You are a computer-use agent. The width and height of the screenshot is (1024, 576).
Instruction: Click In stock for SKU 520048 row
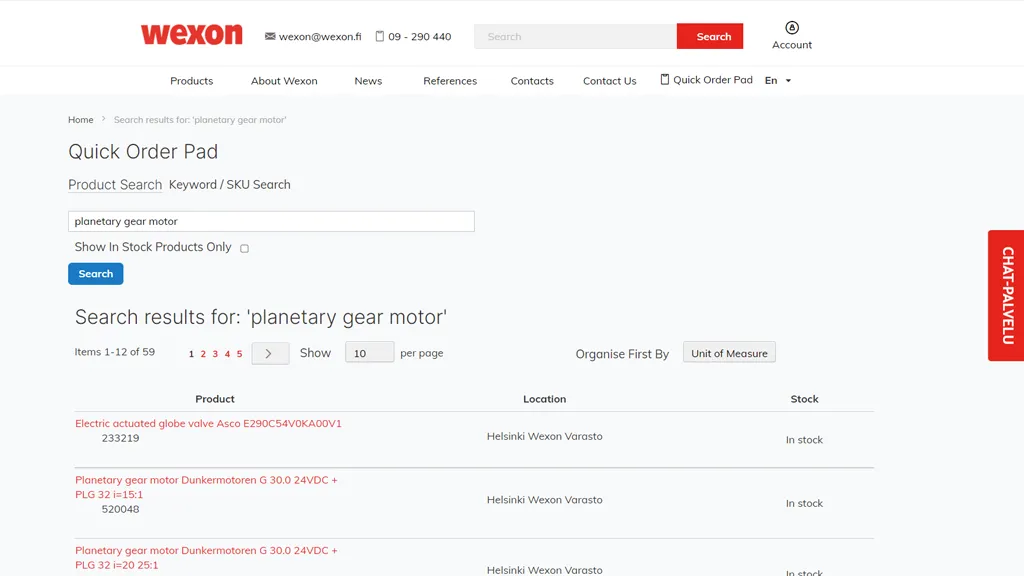pos(804,504)
